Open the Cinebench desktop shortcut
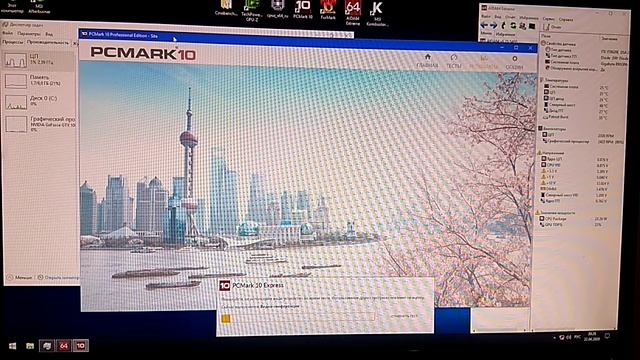 (226, 8)
